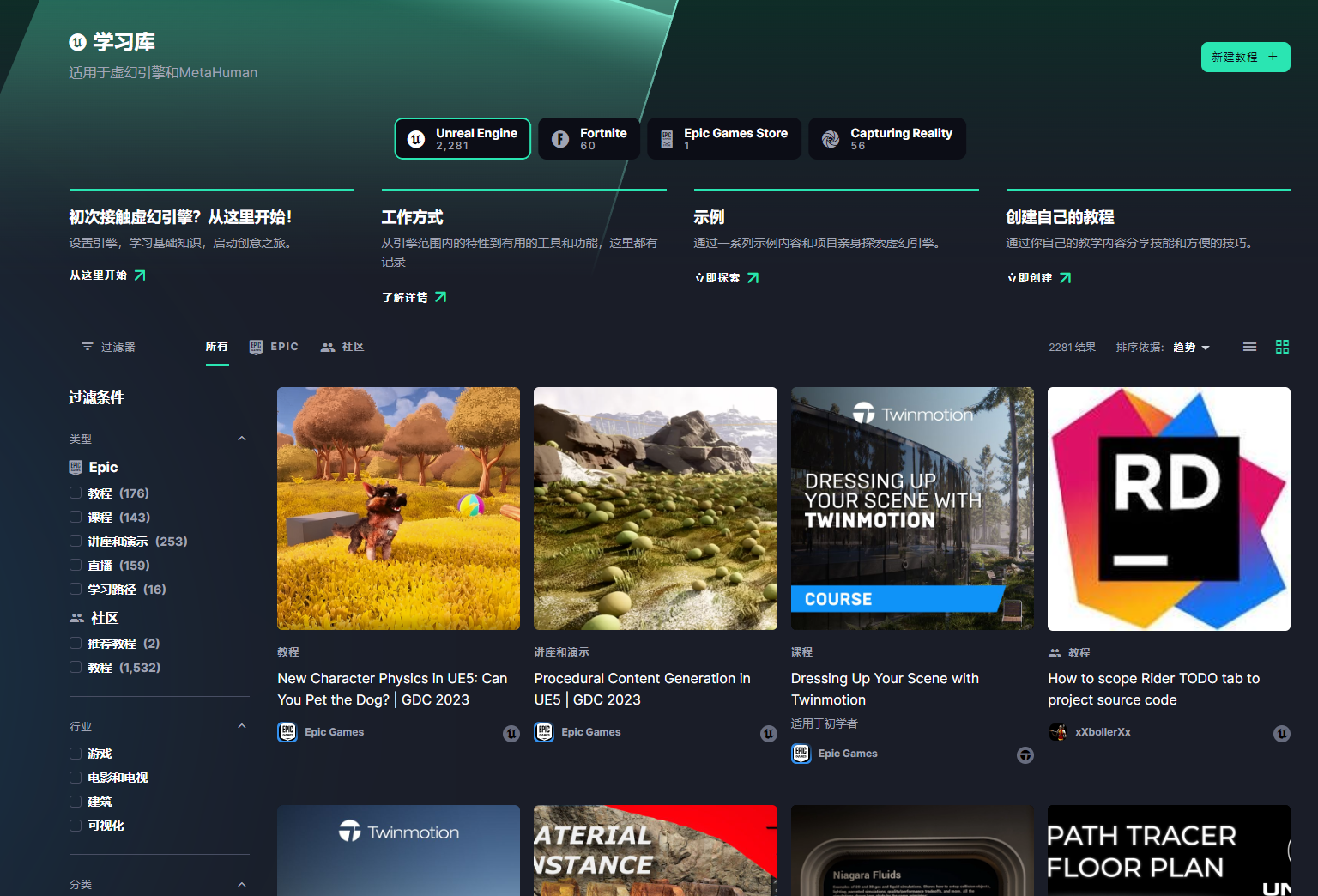Switch to grid view layout icon
This screenshot has width=1318, height=896.
pos(1282,347)
